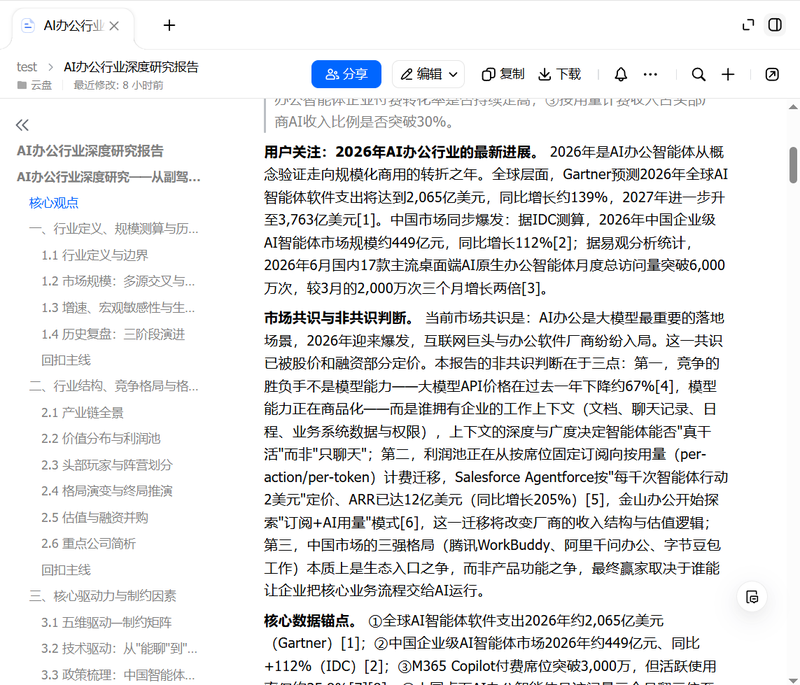The width and height of the screenshot is (800, 685).
Task: Click the 用户关注 bold paragraph heading
Action: (x=401, y=152)
